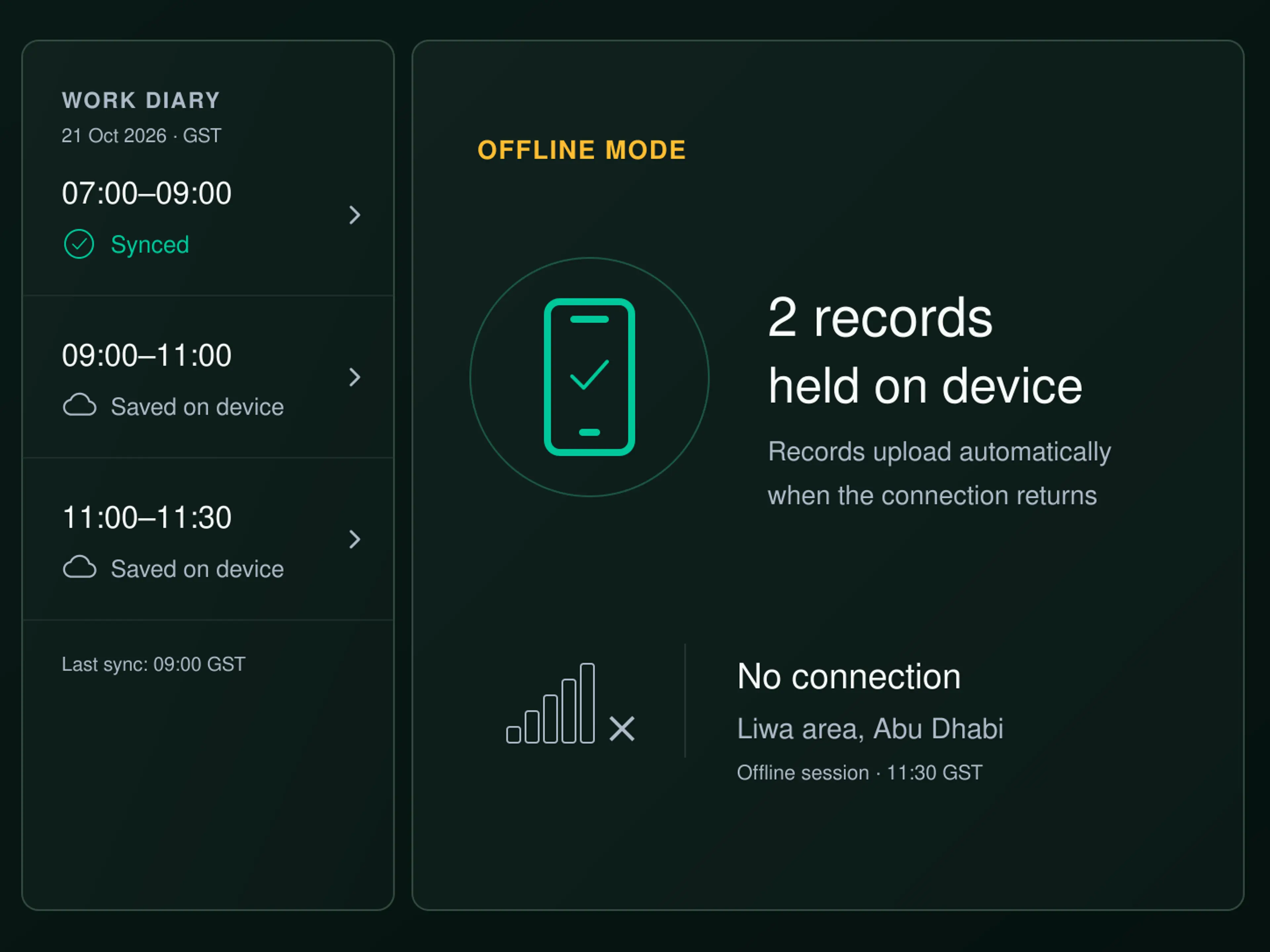Click the OFFLINE MODE label
Viewport: 1270px width, 952px height.
tap(582, 150)
